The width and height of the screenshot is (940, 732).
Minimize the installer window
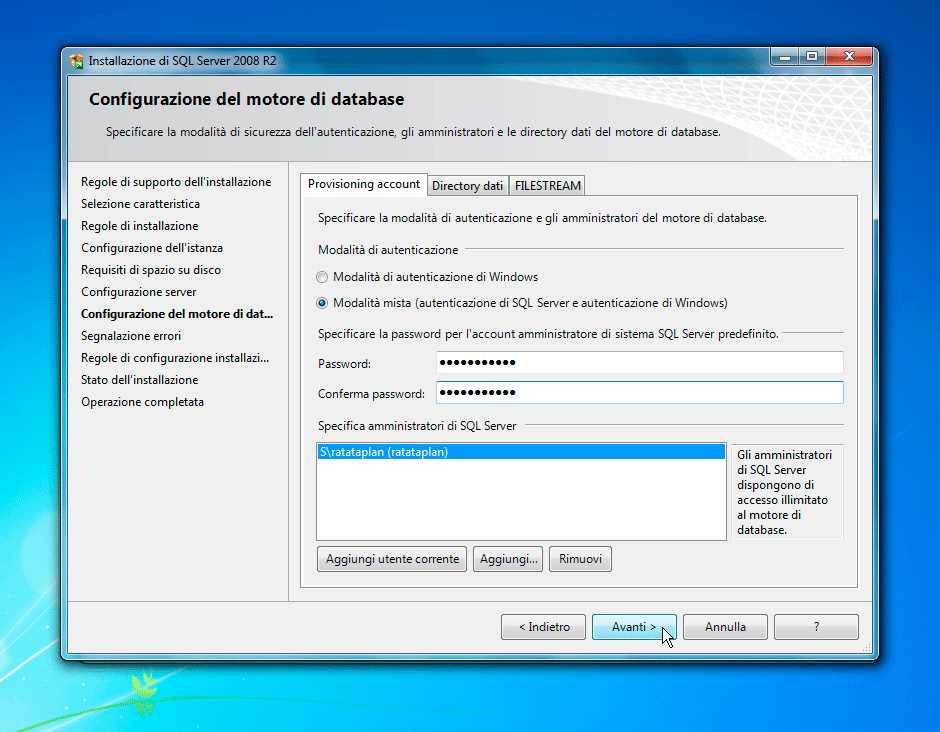pyautogui.click(x=784, y=57)
